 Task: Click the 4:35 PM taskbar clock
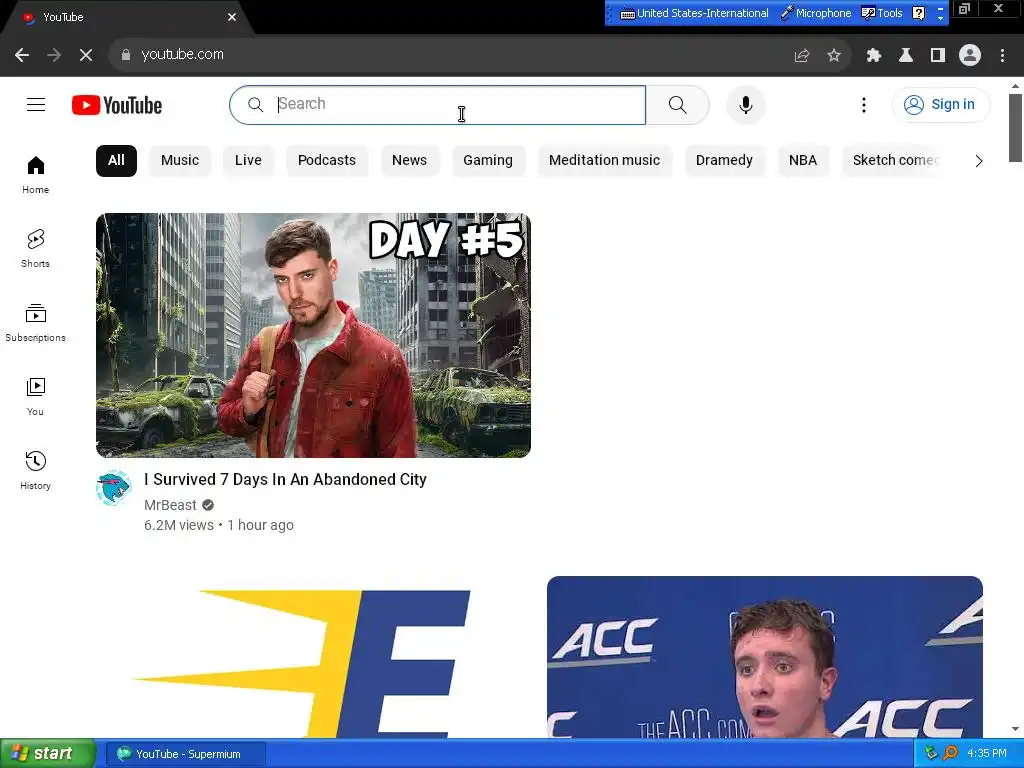[x=987, y=754]
